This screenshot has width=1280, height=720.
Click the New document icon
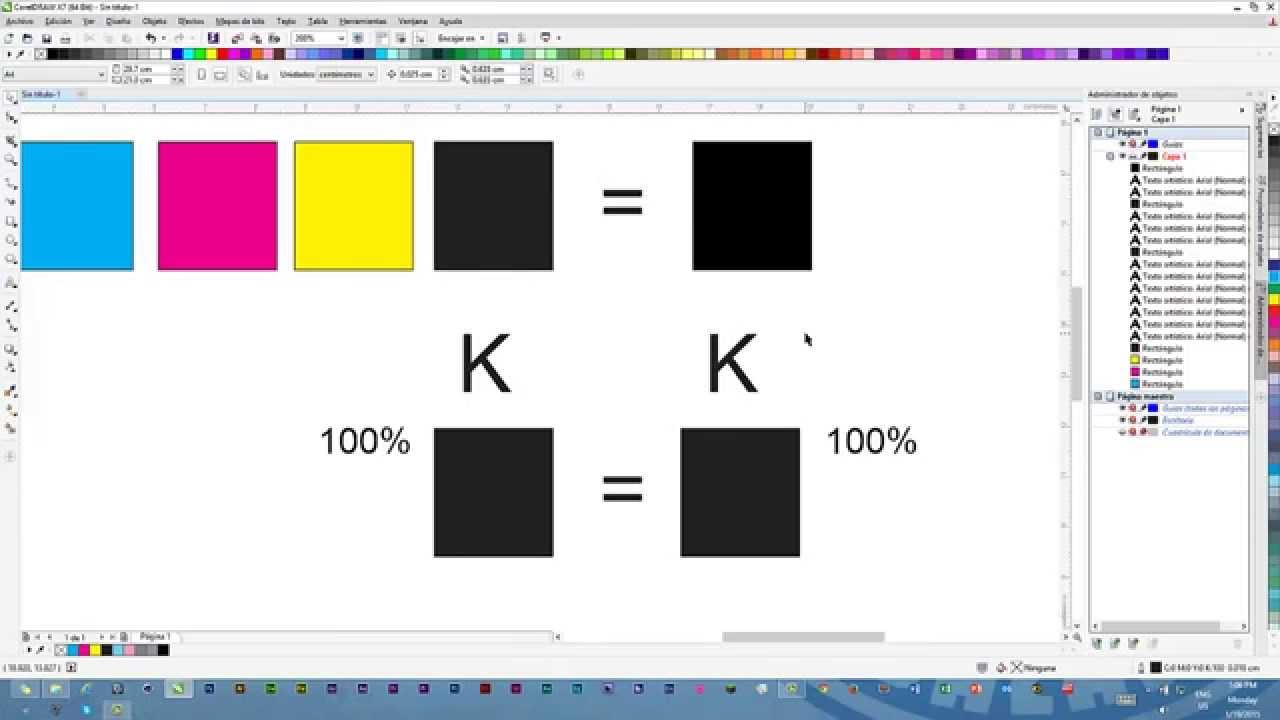click(x=10, y=38)
